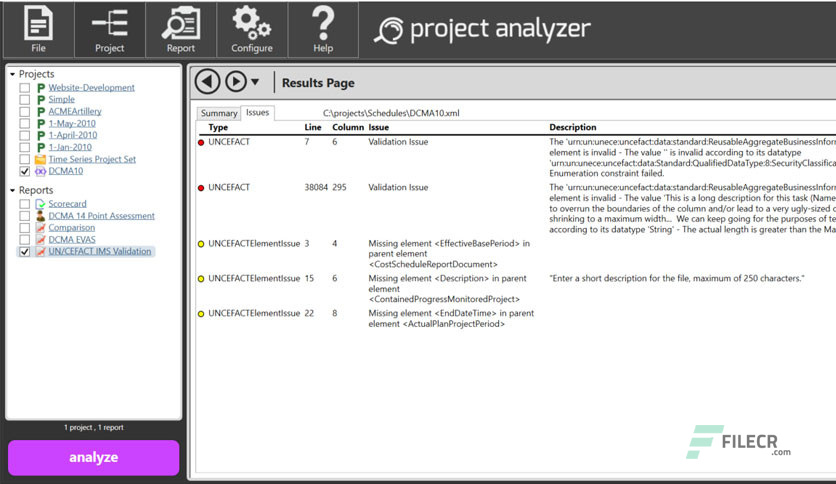The width and height of the screenshot is (836, 484).
Task: Sort by the Column header
Action: point(348,127)
